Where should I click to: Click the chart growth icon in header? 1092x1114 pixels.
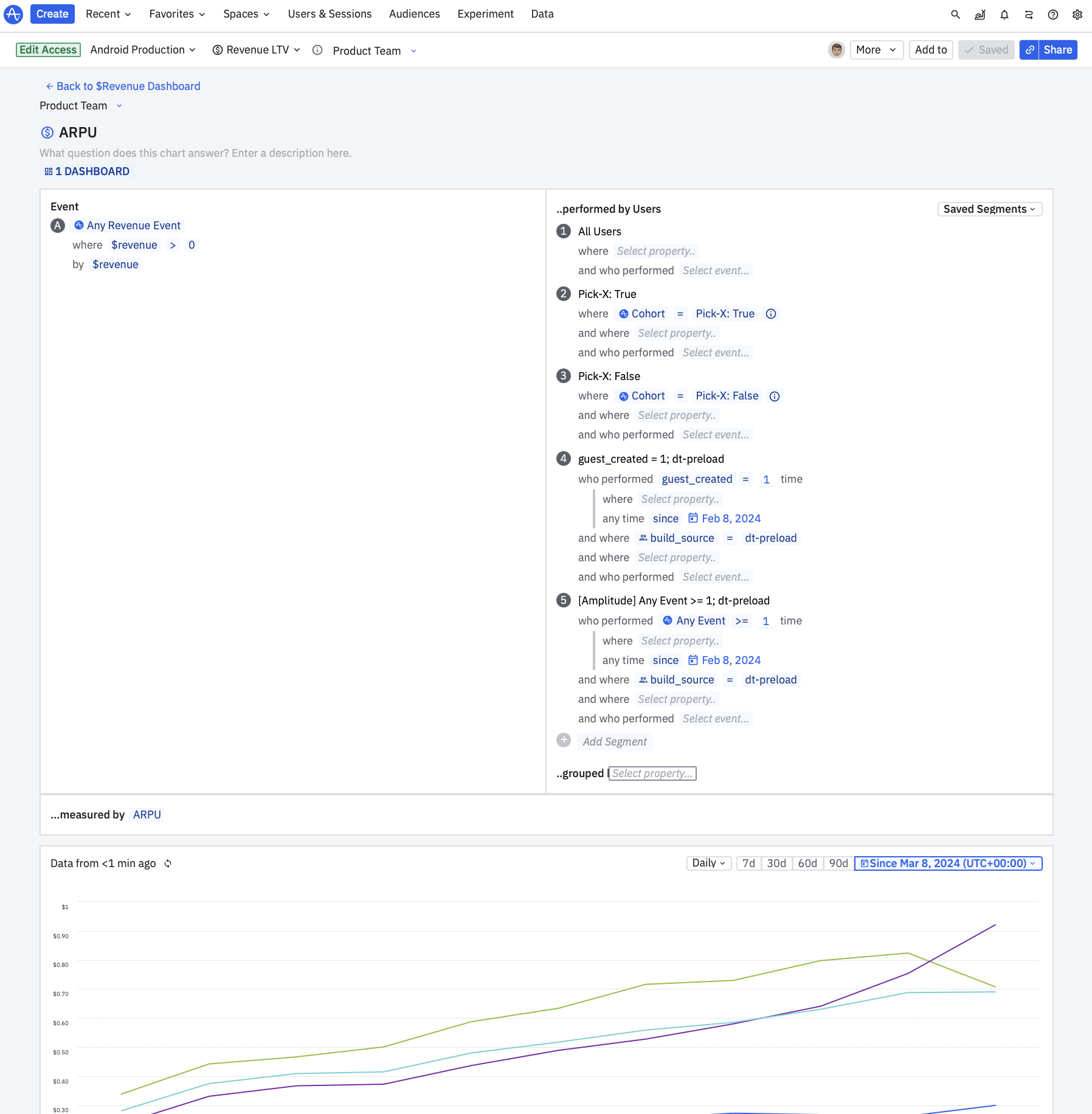point(980,15)
